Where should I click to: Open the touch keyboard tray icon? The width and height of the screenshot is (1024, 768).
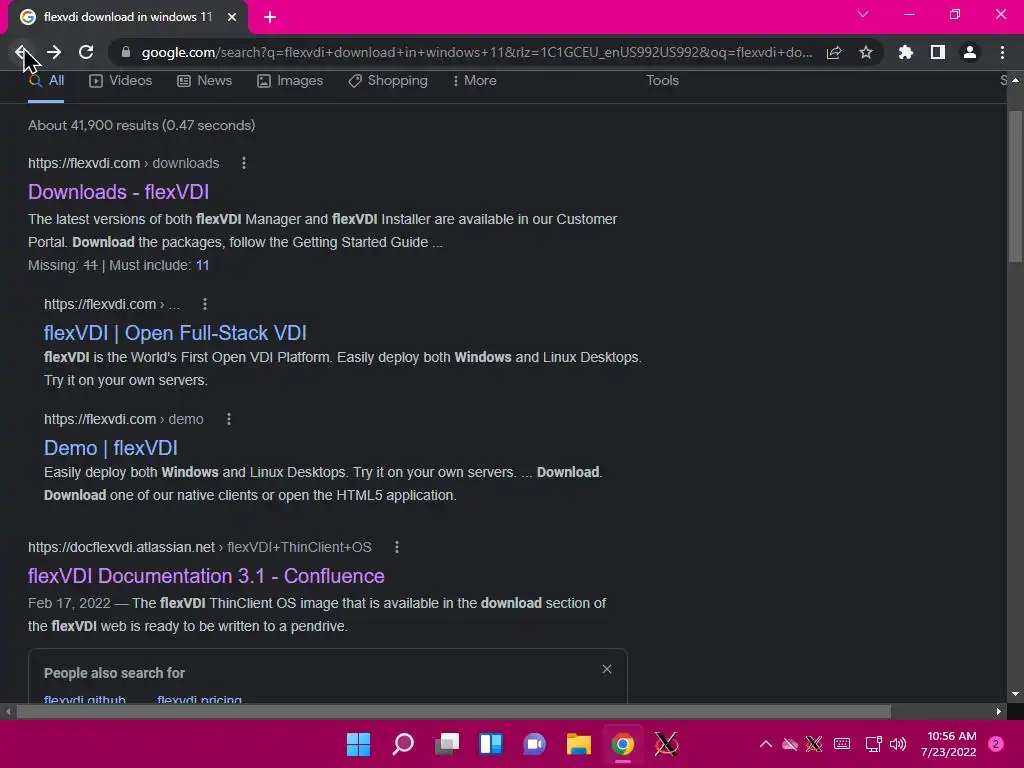[x=842, y=744]
